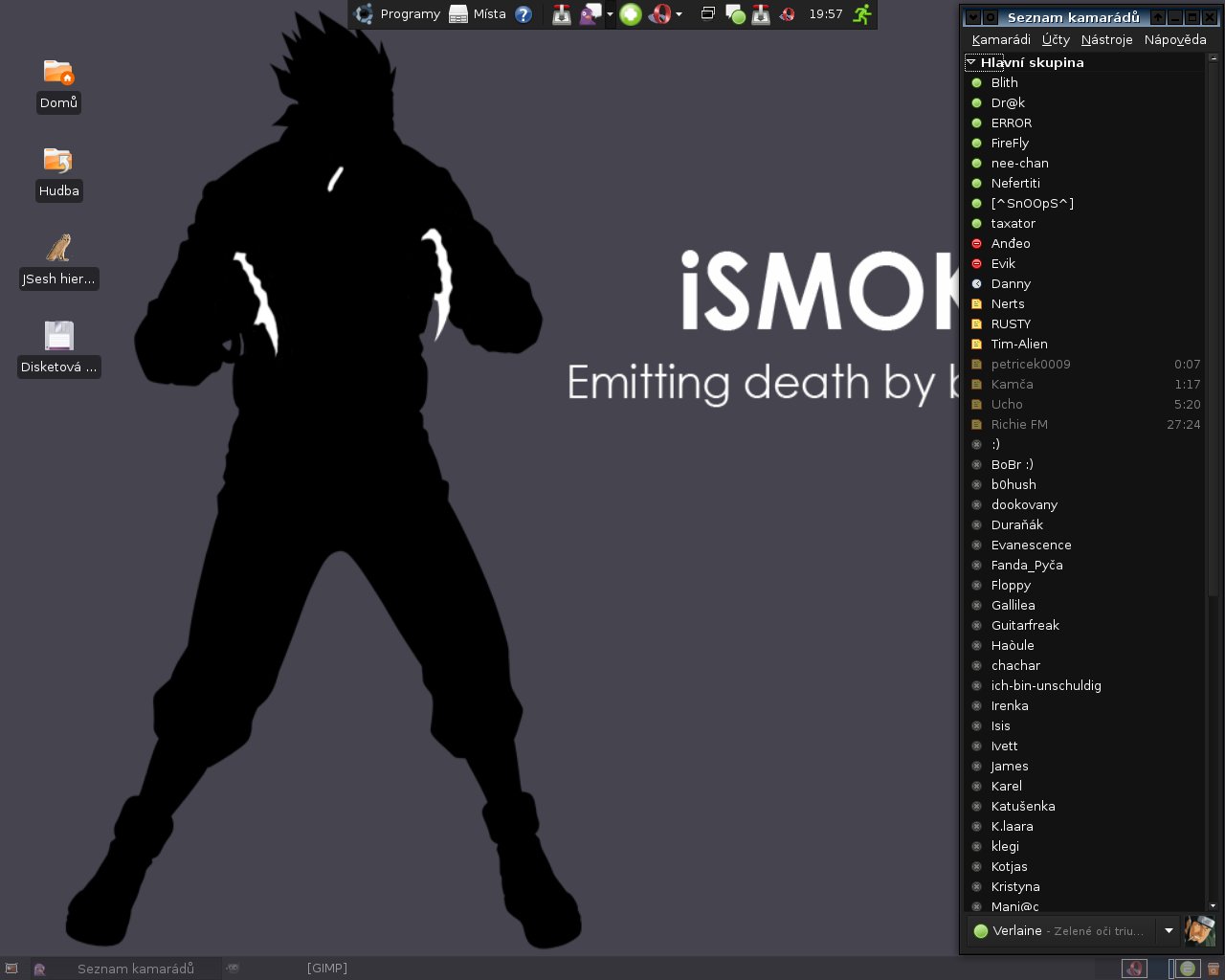This screenshot has height=980, width=1225.
Task: Open the Kamarádi menu
Action: [1001, 39]
